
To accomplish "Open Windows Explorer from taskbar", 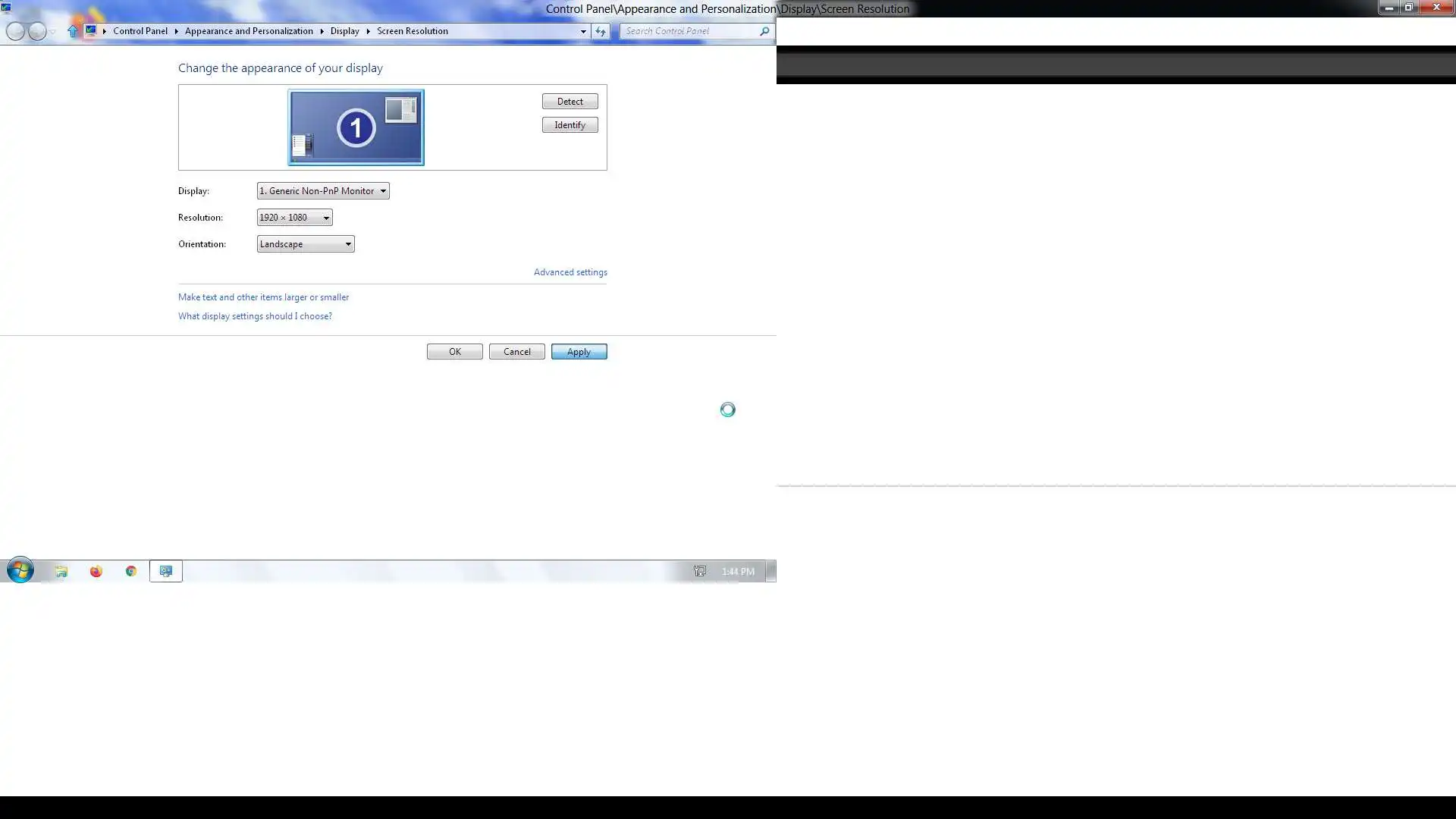I will tap(61, 571).
